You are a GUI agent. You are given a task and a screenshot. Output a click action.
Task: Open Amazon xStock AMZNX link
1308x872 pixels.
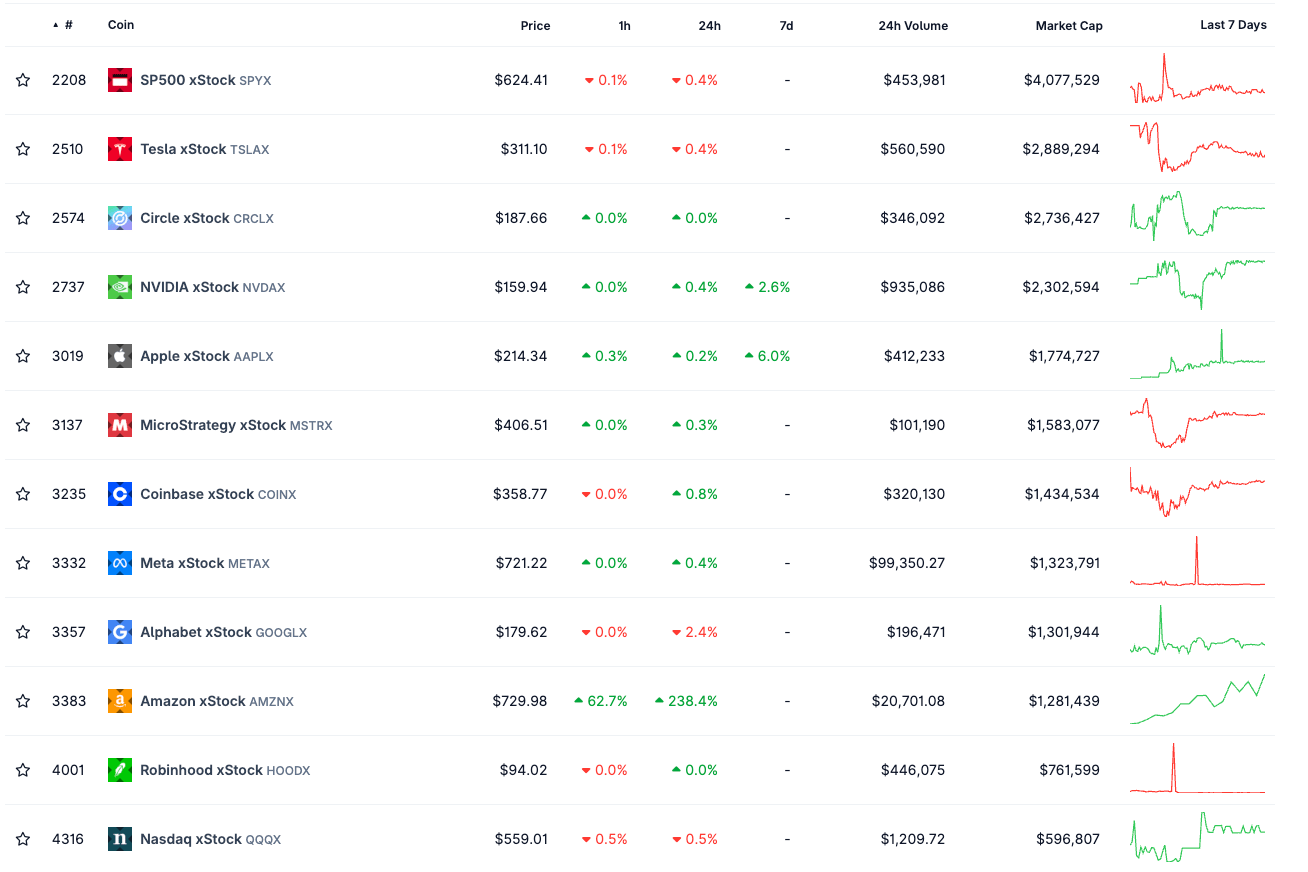click(217, 701)
